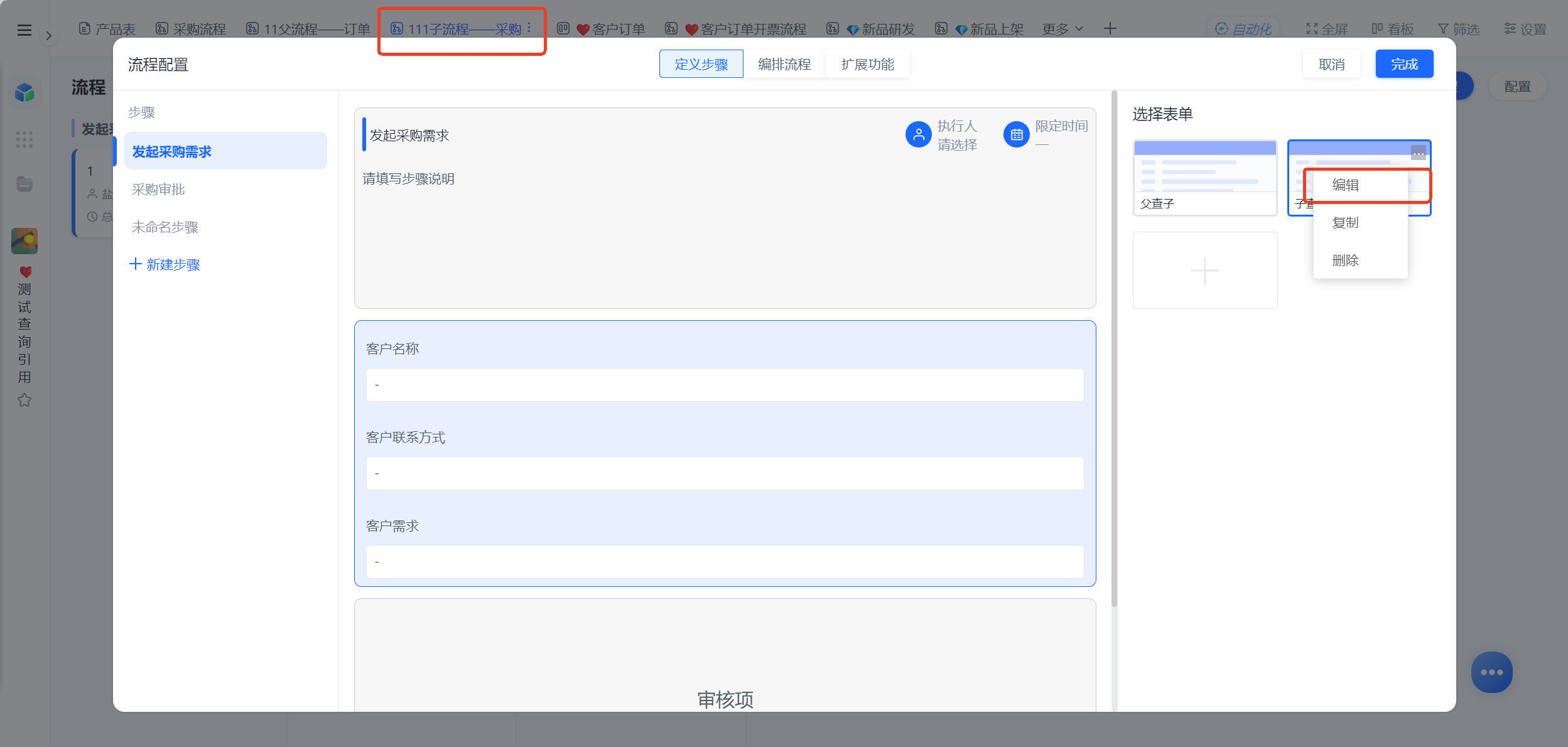Image resolution: width=1568 pixels, height=747 pixels.
Task: Open the blue cube app icon in sidebar
Action: 24,92
